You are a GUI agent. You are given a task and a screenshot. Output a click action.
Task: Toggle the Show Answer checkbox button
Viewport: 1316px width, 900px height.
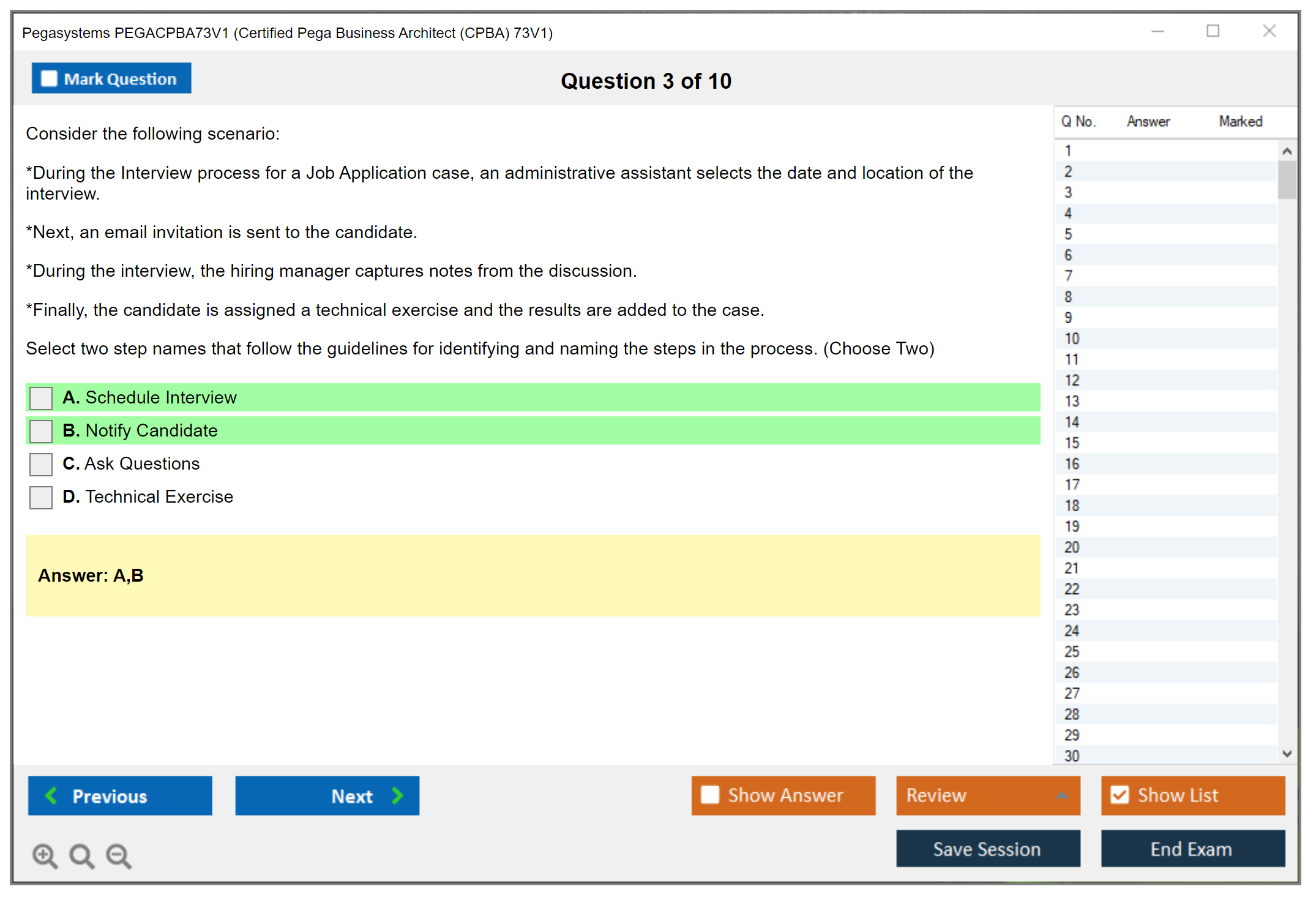[x=710, y=795]
